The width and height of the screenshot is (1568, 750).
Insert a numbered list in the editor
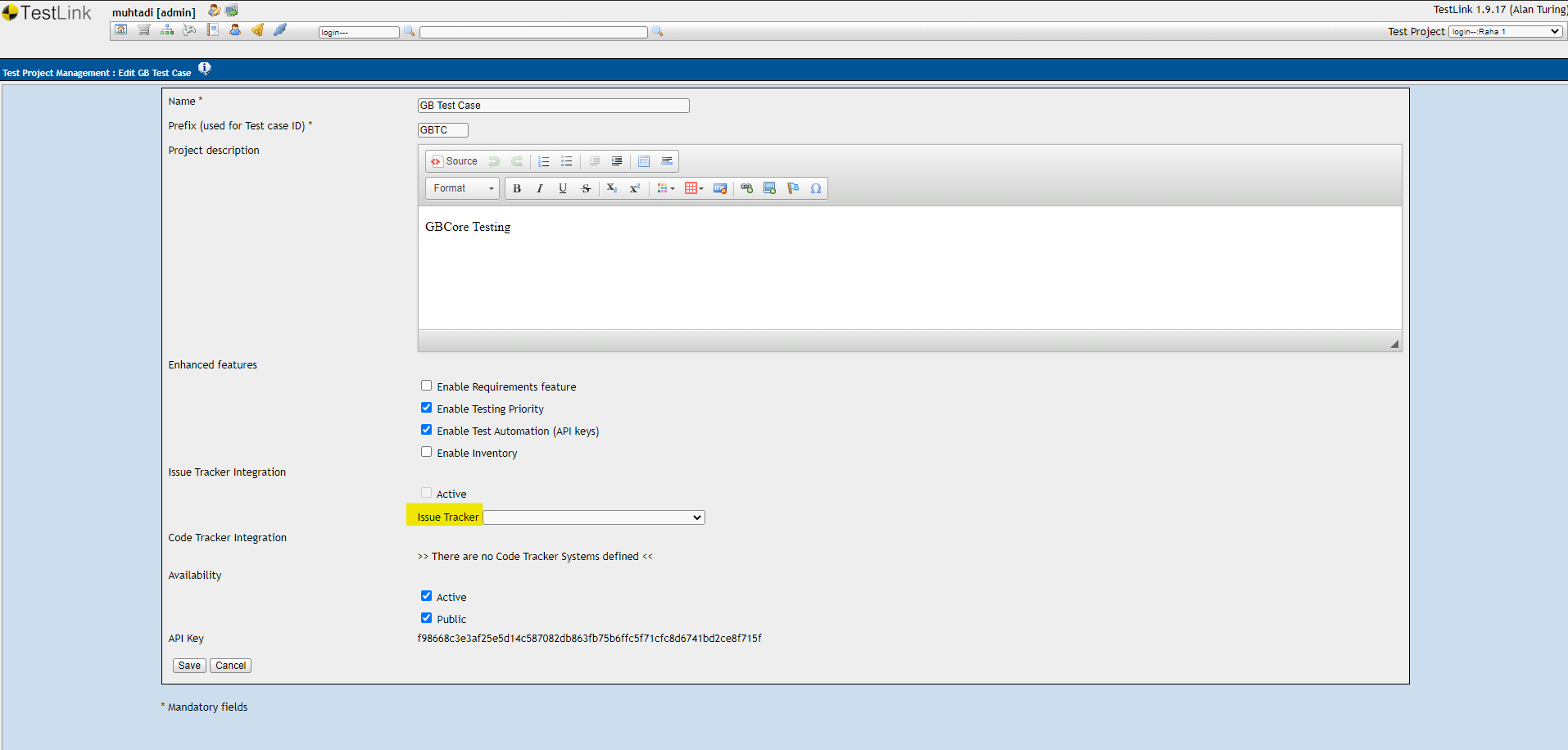coord(544,161)
